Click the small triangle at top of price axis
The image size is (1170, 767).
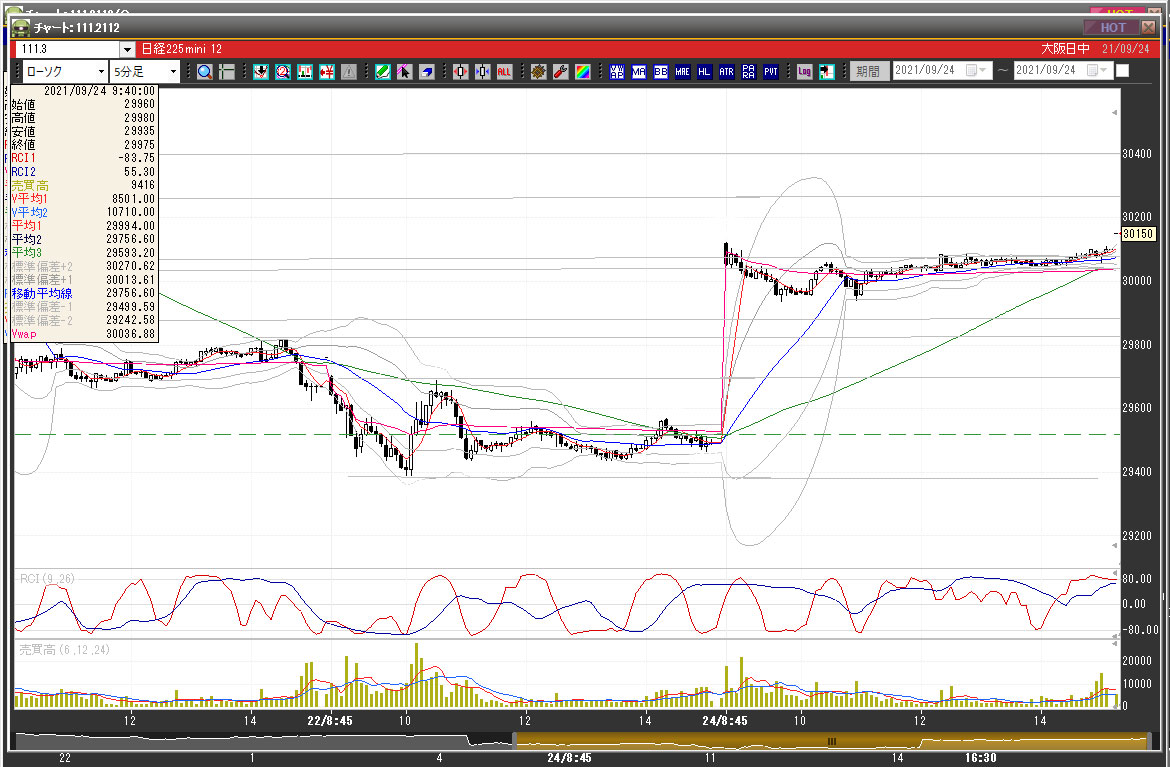[x=1115, y=113]
